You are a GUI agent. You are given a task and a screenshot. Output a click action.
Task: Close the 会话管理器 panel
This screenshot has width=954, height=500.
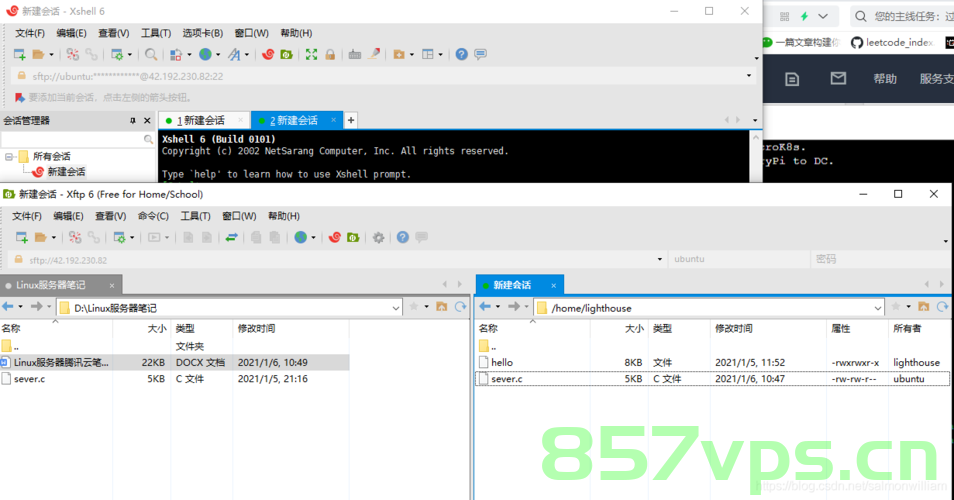point(147,121)
